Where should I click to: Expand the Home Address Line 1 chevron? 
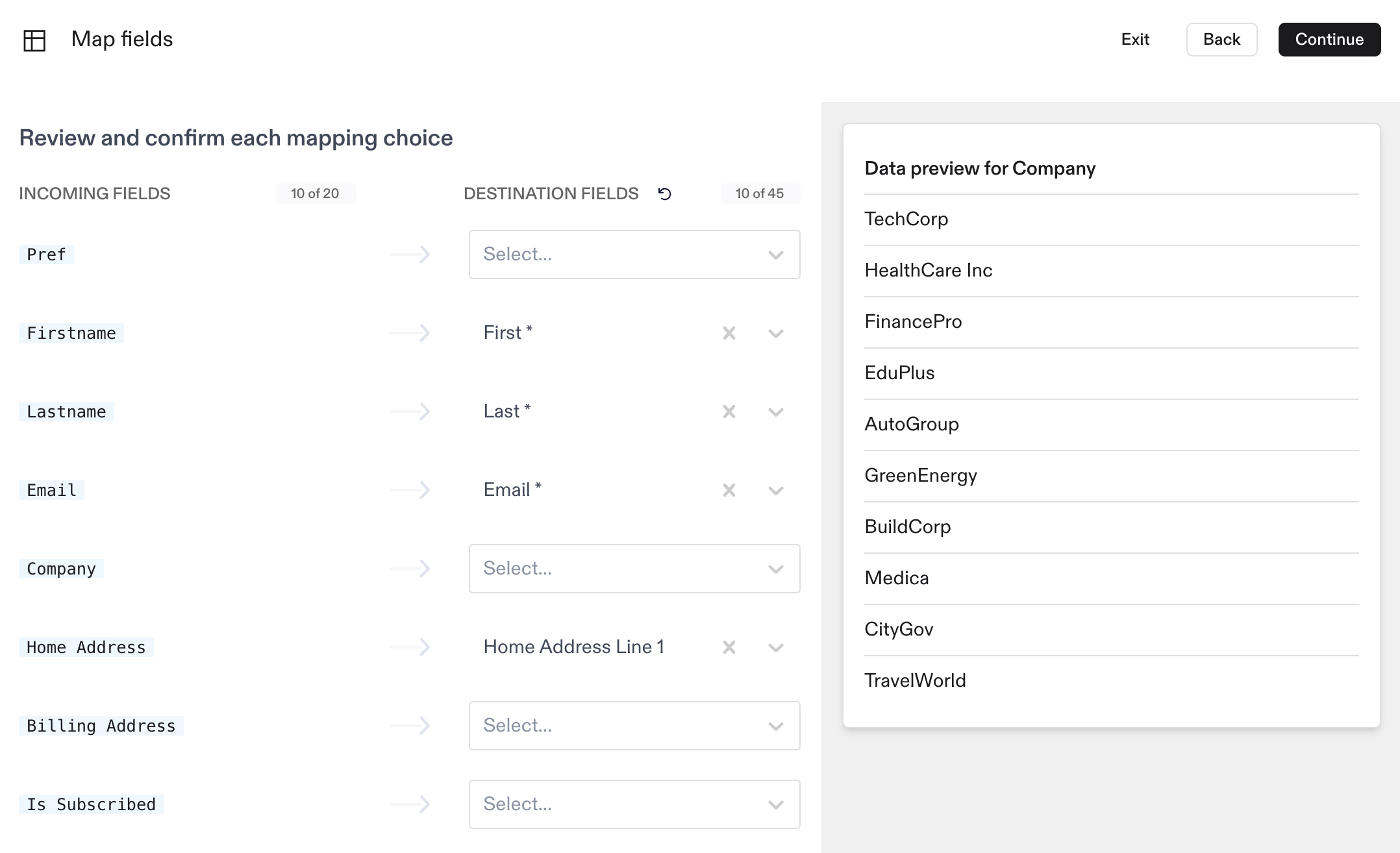point(776,648)
